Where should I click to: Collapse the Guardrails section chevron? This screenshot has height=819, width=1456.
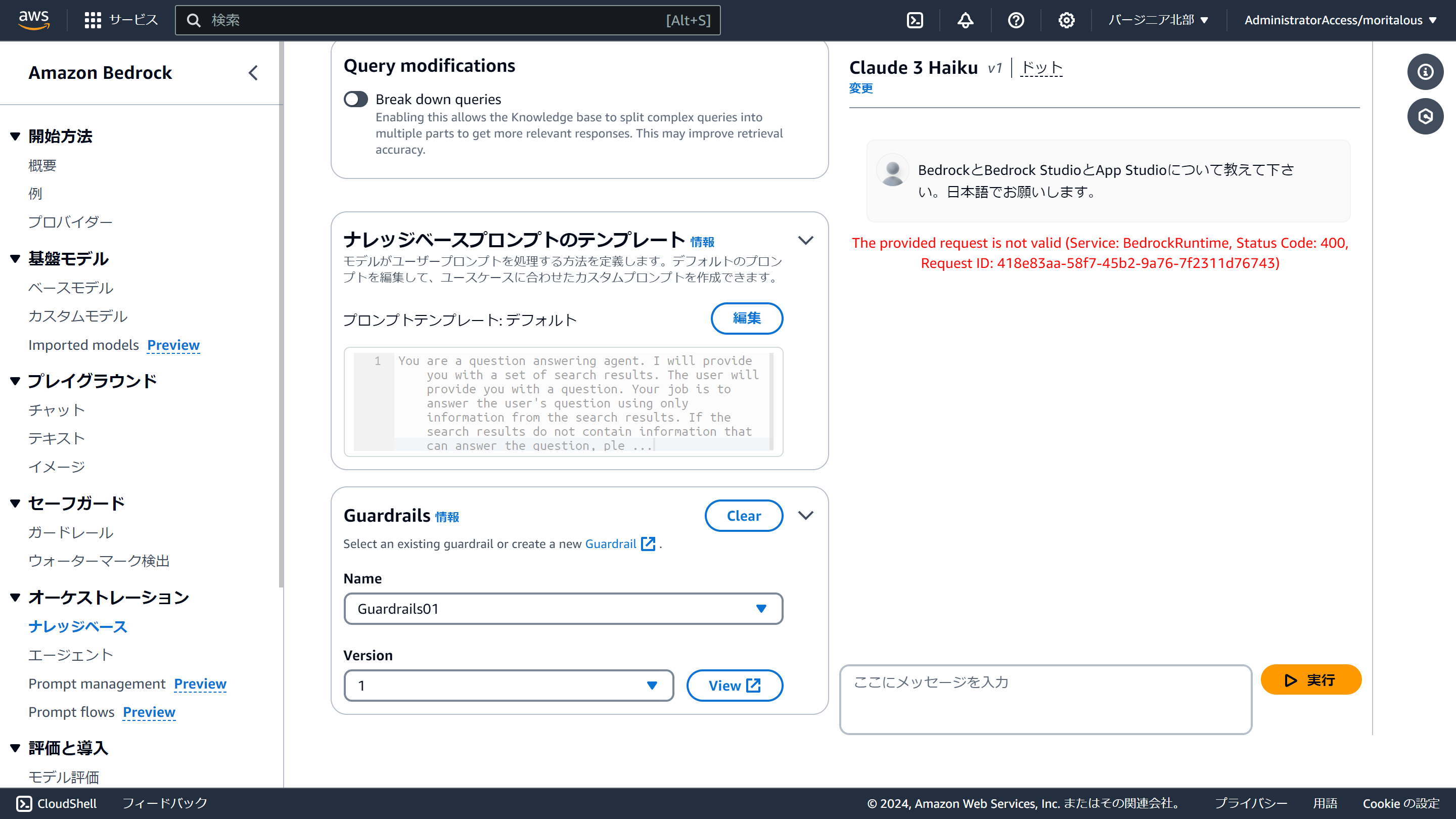pos(805,516)
